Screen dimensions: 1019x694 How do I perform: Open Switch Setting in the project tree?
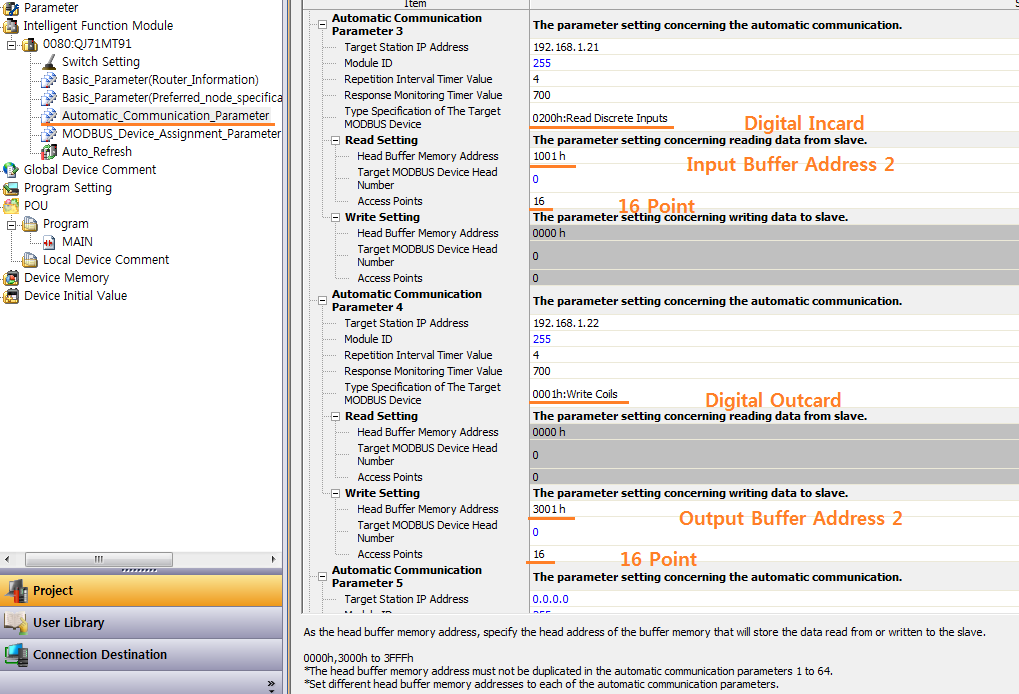tap(100, 62)
